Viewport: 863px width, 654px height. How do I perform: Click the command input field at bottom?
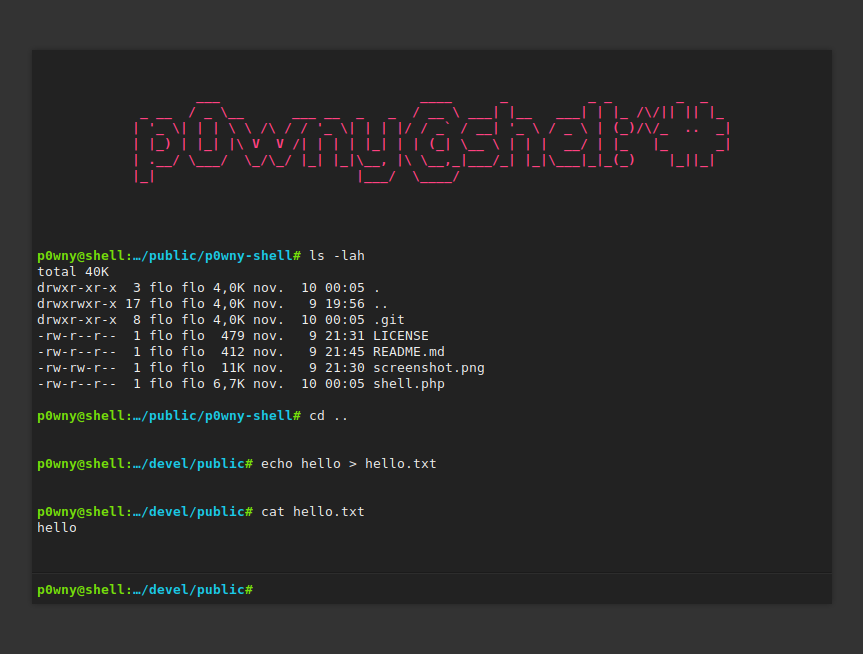[542, 590]
